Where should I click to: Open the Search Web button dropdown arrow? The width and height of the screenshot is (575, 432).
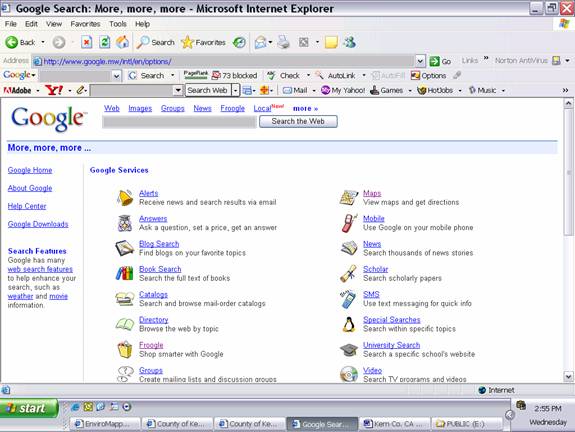pos(235,90)
